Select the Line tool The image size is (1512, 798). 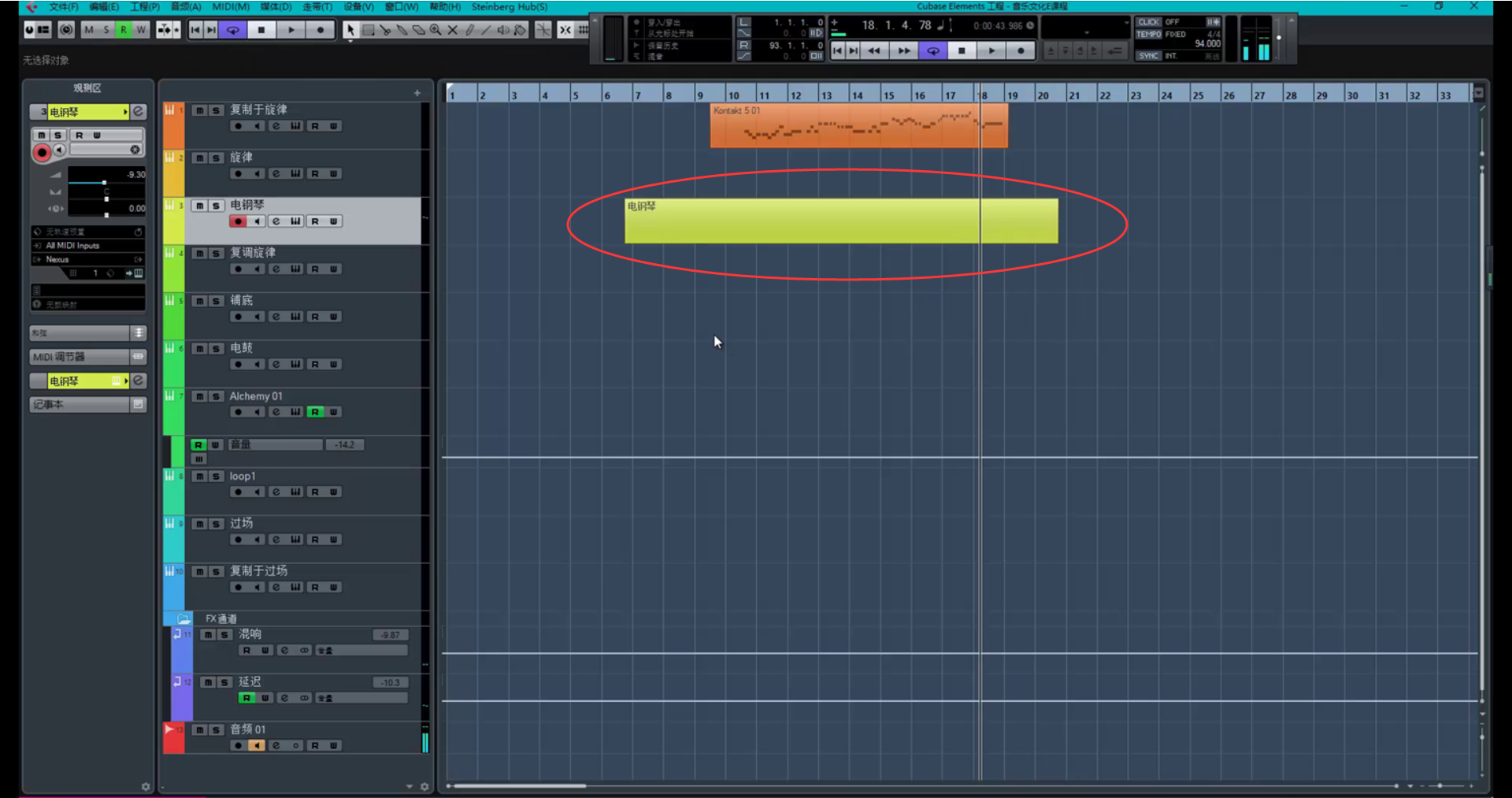[487, 30]
